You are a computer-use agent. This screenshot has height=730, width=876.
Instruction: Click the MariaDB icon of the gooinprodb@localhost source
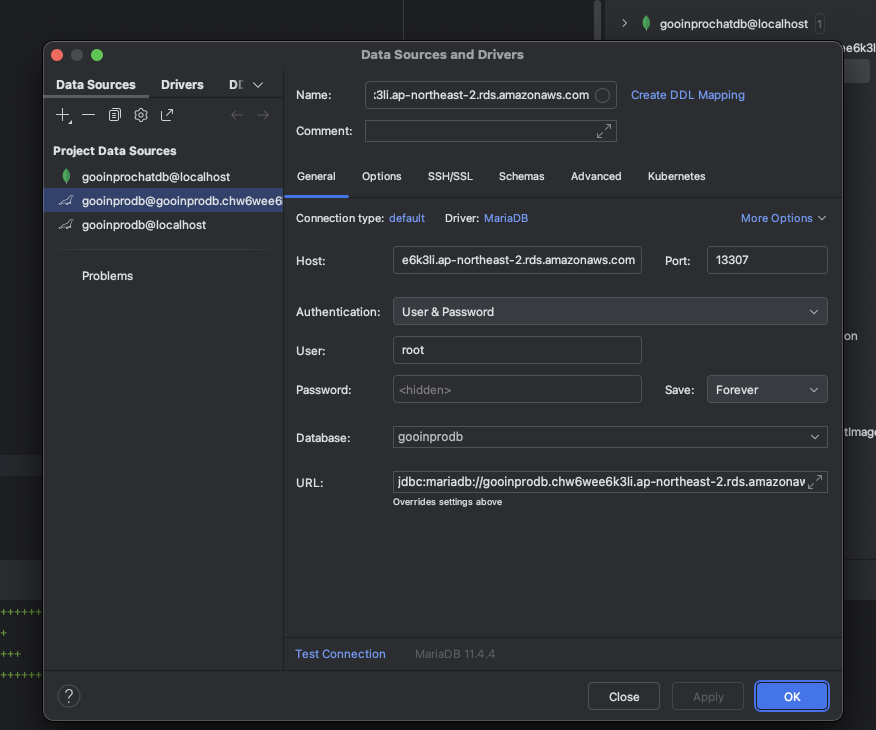click(66, 225)
